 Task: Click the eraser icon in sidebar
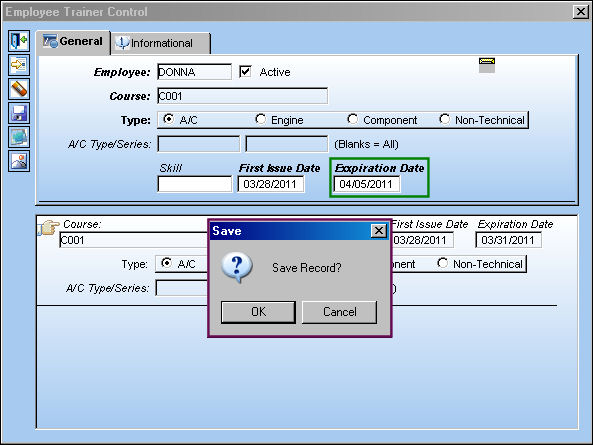tap(19, 89)
